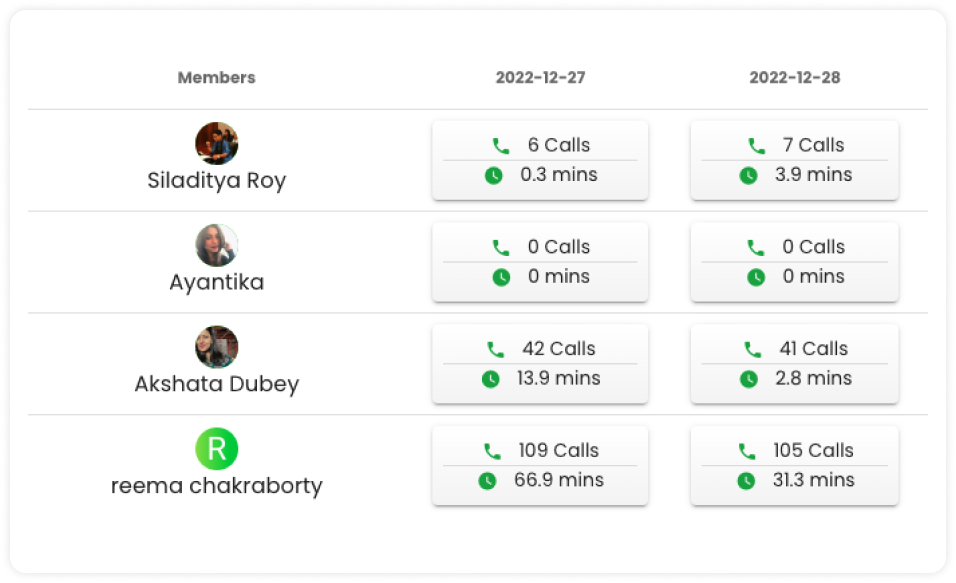Open the reema chakraborty name link
Image resolution: width=956 pixels, height=583 pixels.
[x=216, y=486]
